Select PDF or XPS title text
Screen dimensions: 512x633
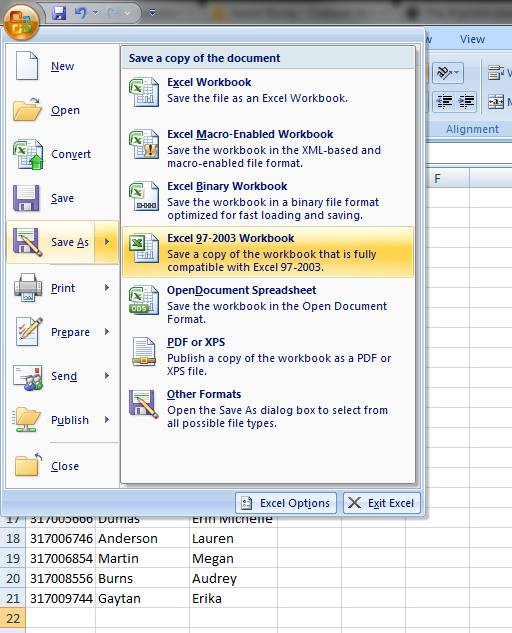coord(196,342)
